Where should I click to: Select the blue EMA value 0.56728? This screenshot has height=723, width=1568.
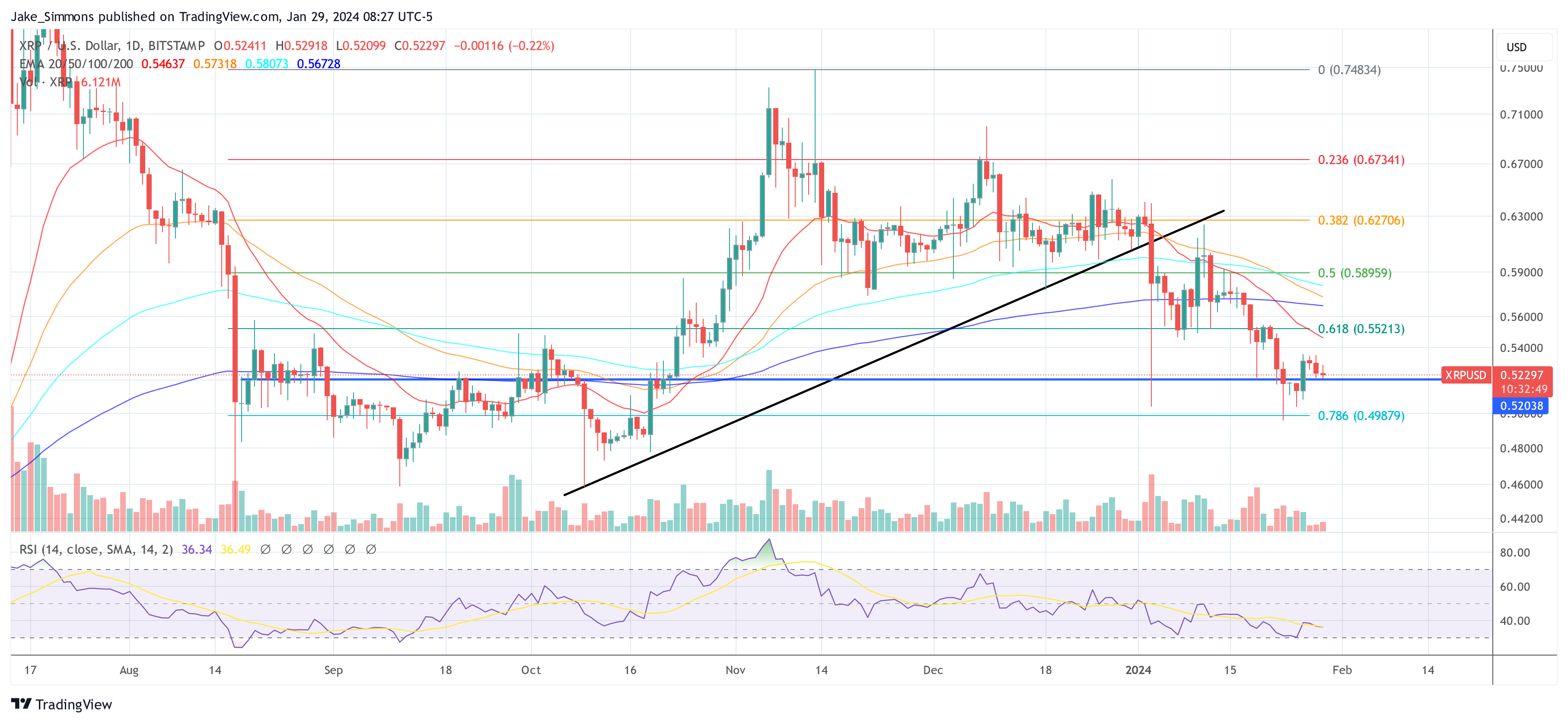319,64
